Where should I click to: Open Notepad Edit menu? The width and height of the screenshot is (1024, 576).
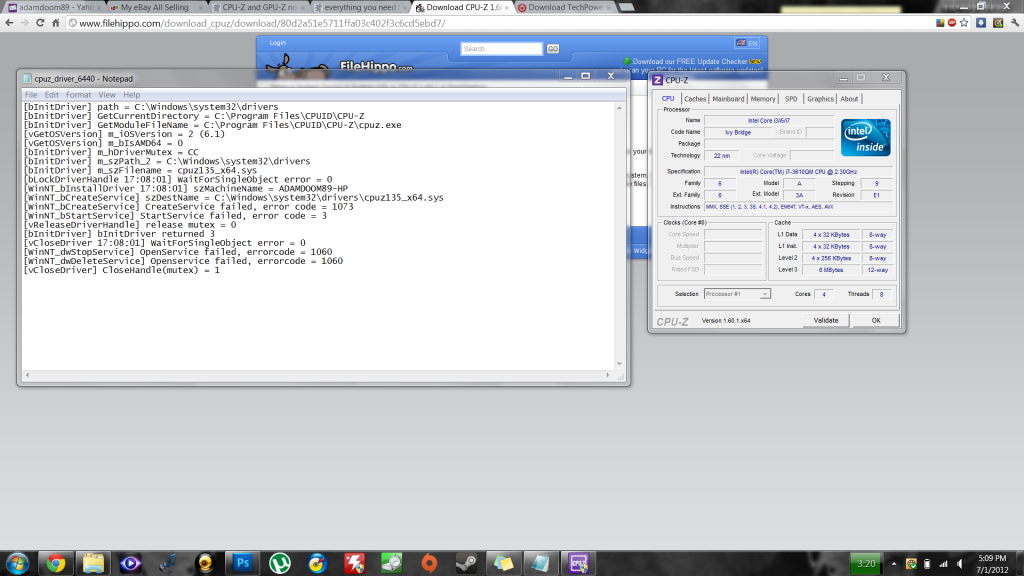click(x=52, y=95)
